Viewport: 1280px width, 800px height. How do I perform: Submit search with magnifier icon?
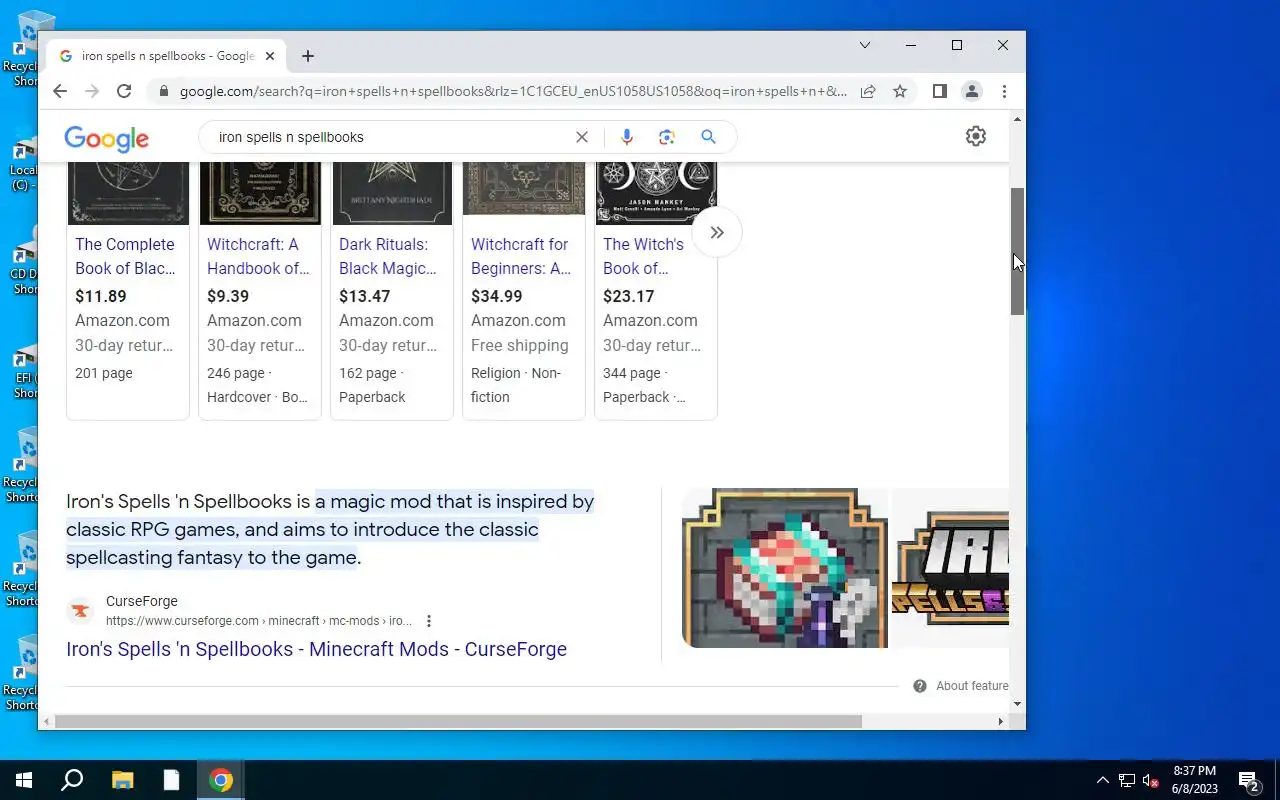click(709, 137)
